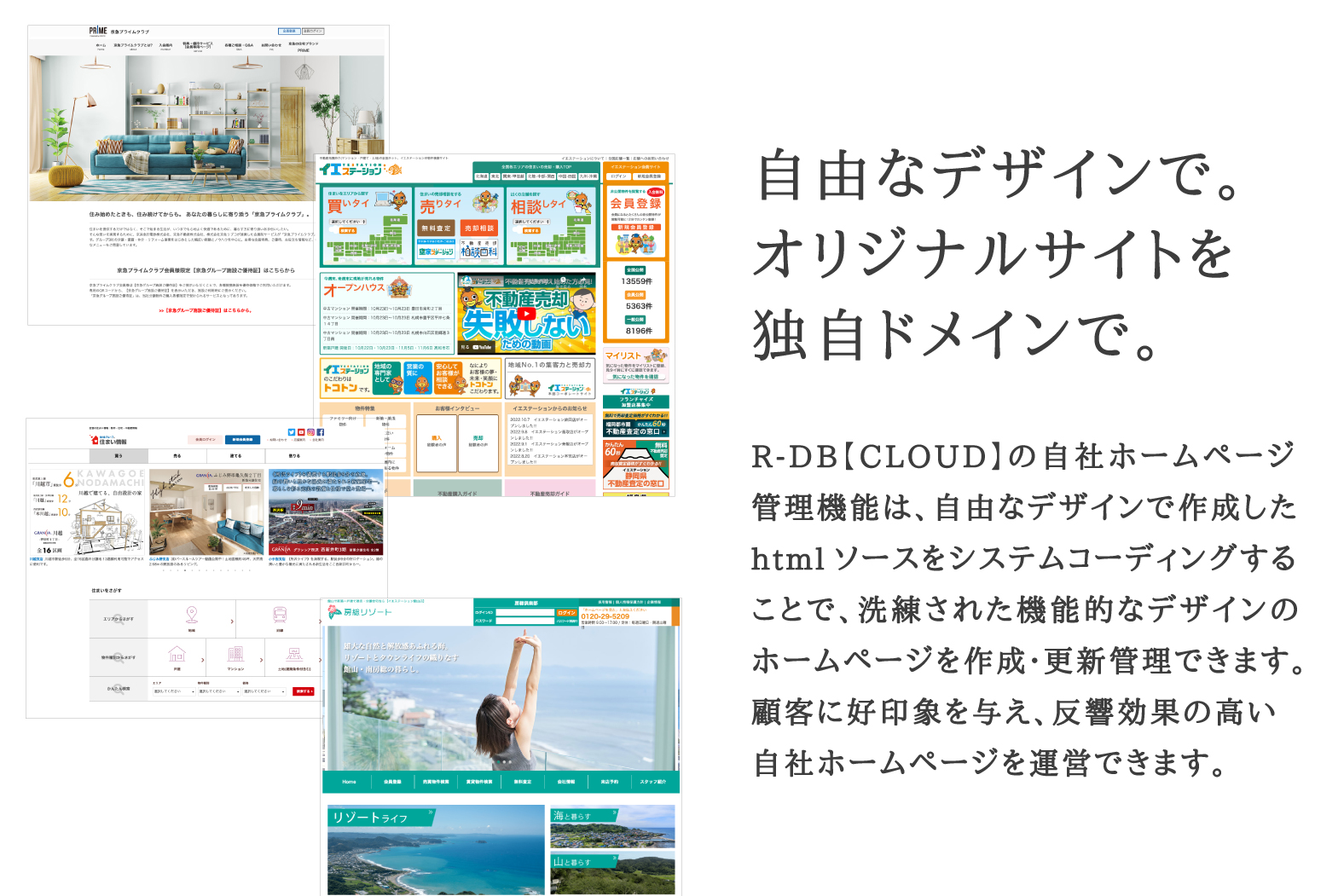Click the orange ログイン button on 房総リゾート
The width and height of the screenshot is (1344, 896).
coord(566,613)
